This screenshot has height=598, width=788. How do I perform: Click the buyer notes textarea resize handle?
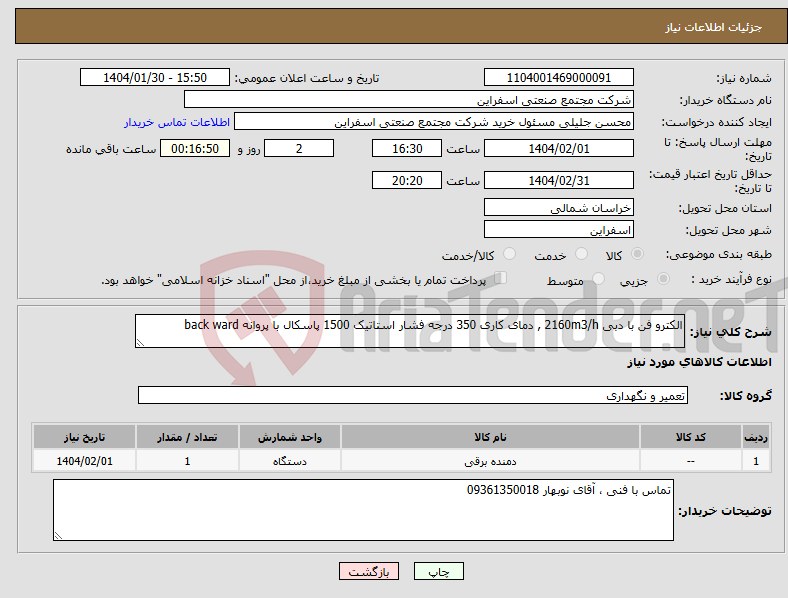pyautogui.click(x=58, y=536)
